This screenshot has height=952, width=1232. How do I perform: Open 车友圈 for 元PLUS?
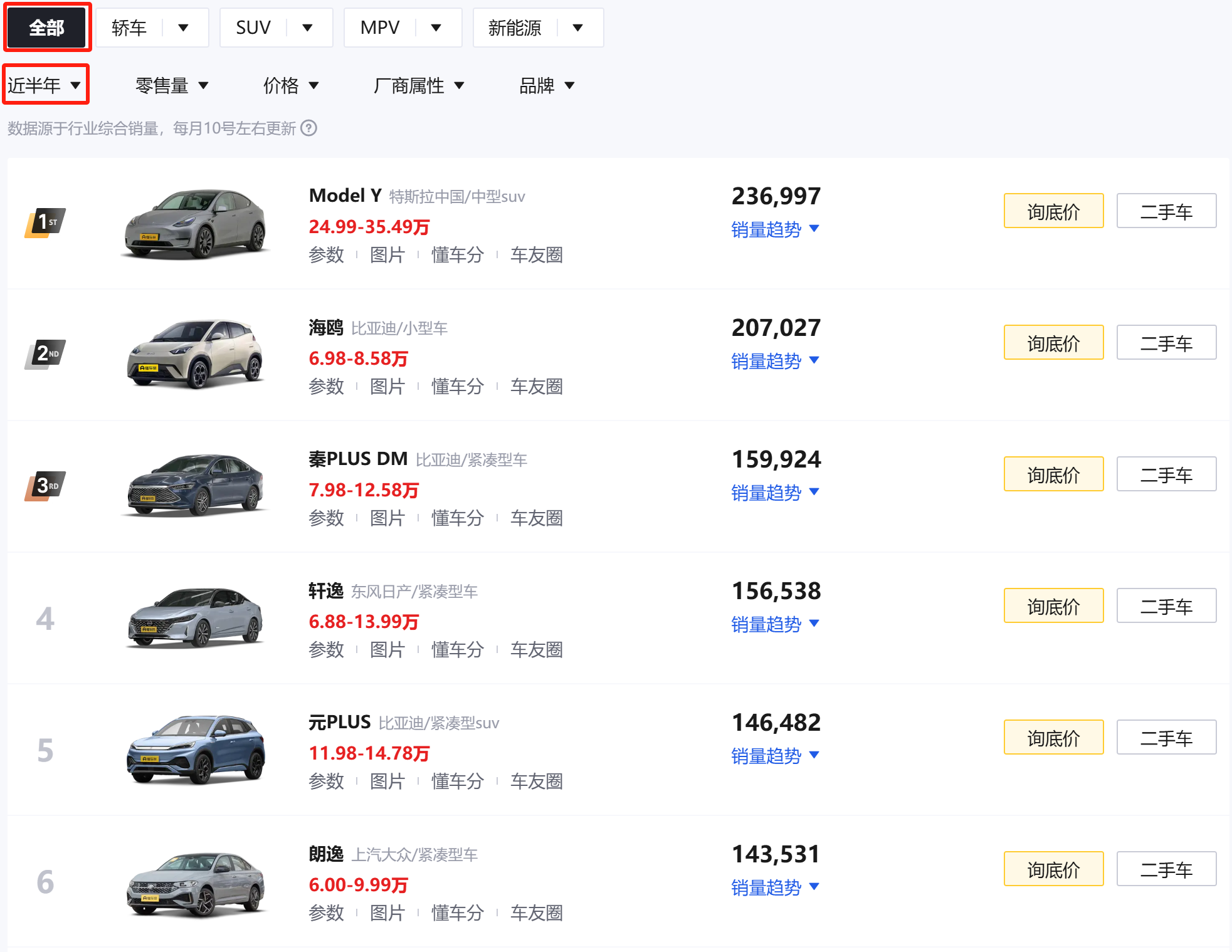pyautogui.click(x=537, y=782)
